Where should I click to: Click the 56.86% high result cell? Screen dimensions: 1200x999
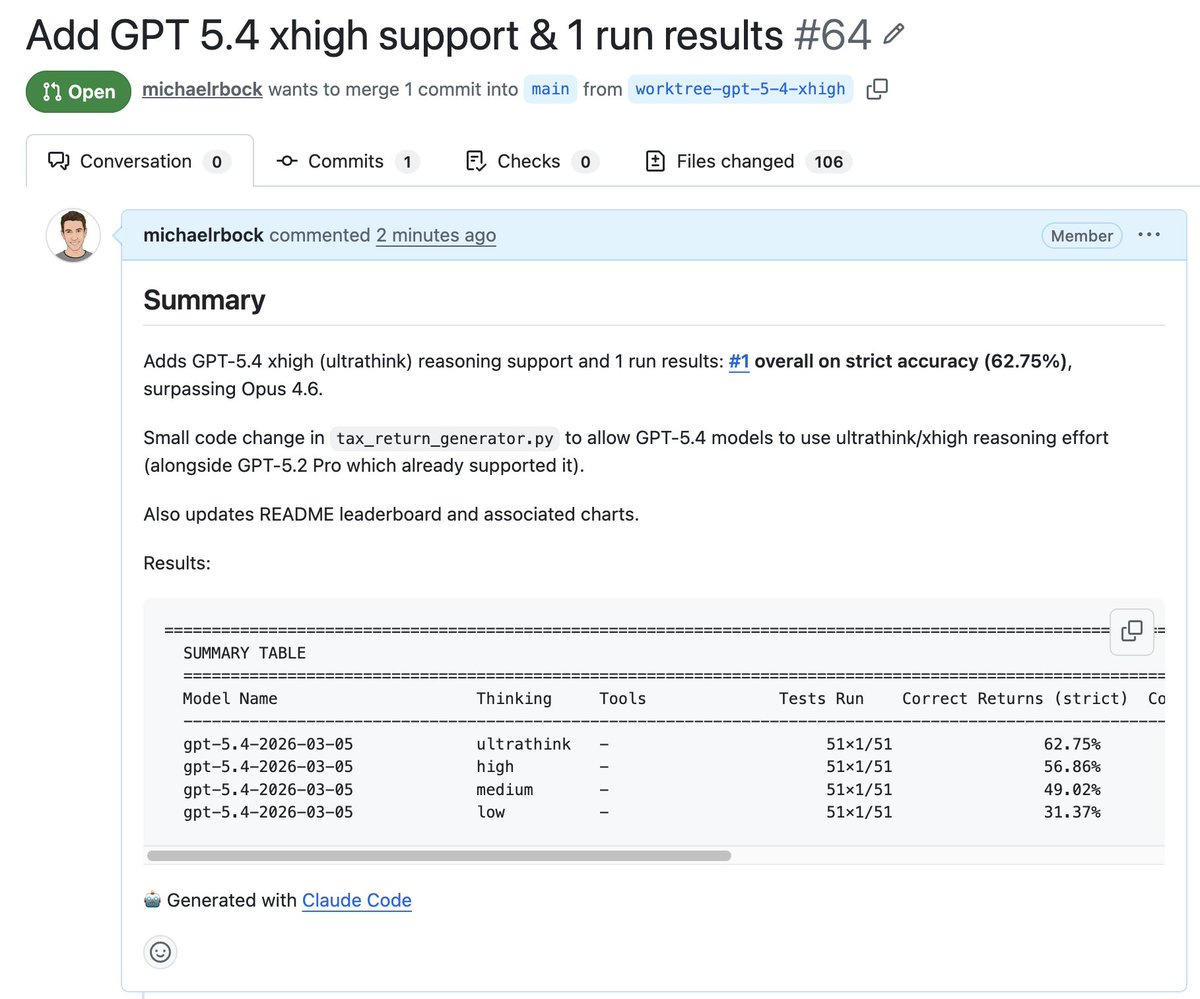pos(1072,767)
